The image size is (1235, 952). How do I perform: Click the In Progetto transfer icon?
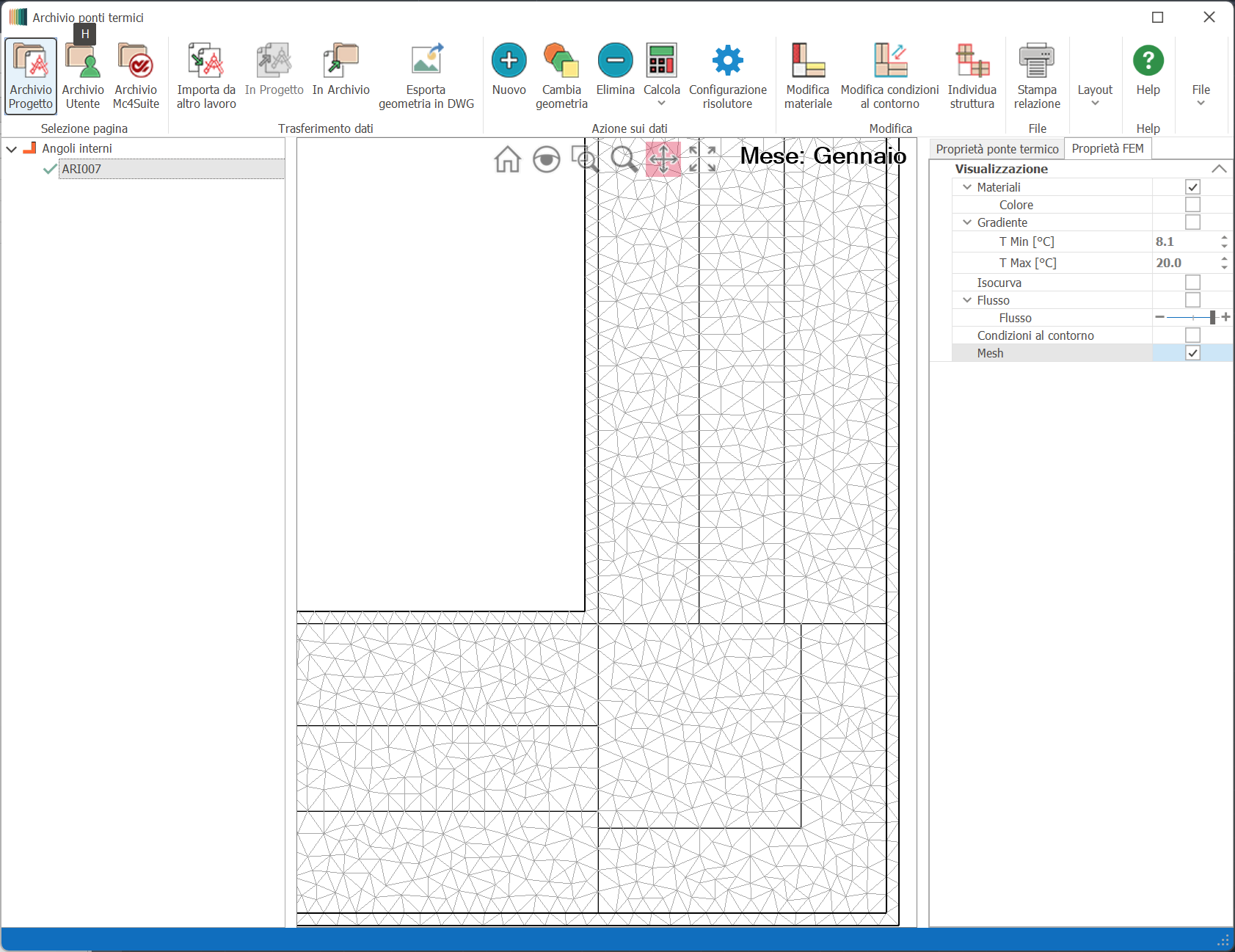click(x=274, y=61)
